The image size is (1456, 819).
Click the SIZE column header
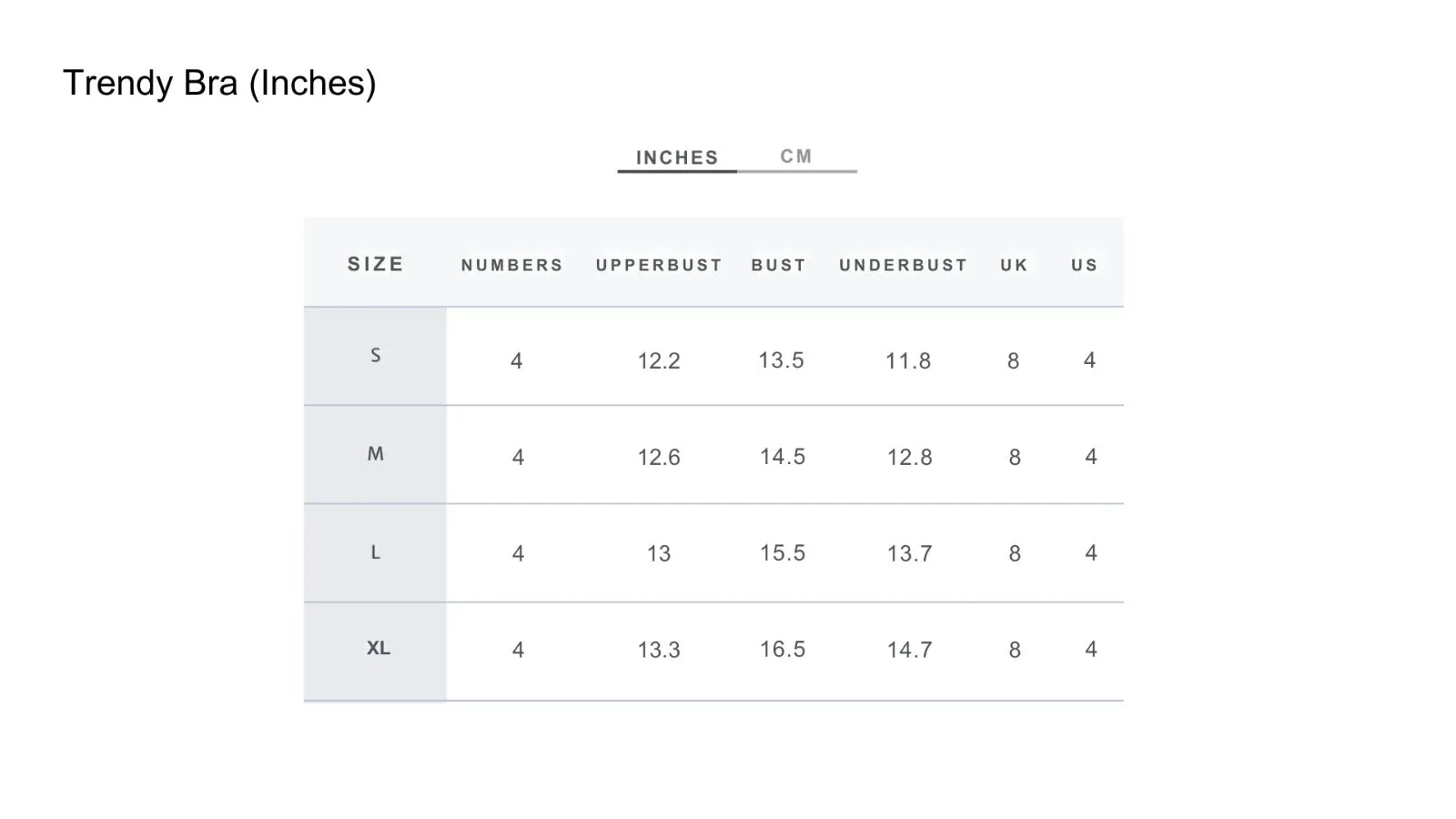(x=376, y=264)
